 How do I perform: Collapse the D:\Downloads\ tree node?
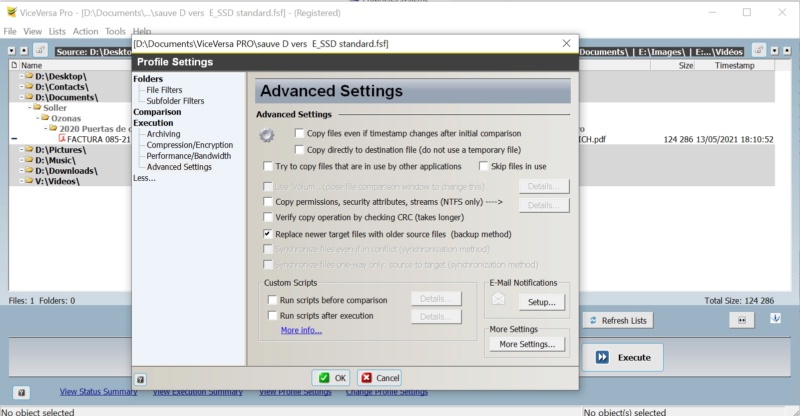[x=21, y=170]
